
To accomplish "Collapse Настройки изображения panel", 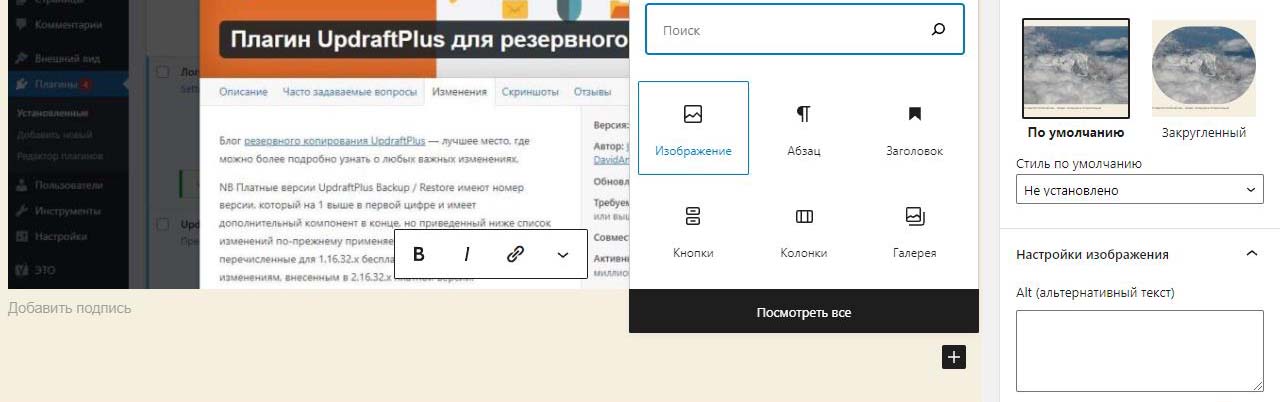I will [x=1251, y=254].
